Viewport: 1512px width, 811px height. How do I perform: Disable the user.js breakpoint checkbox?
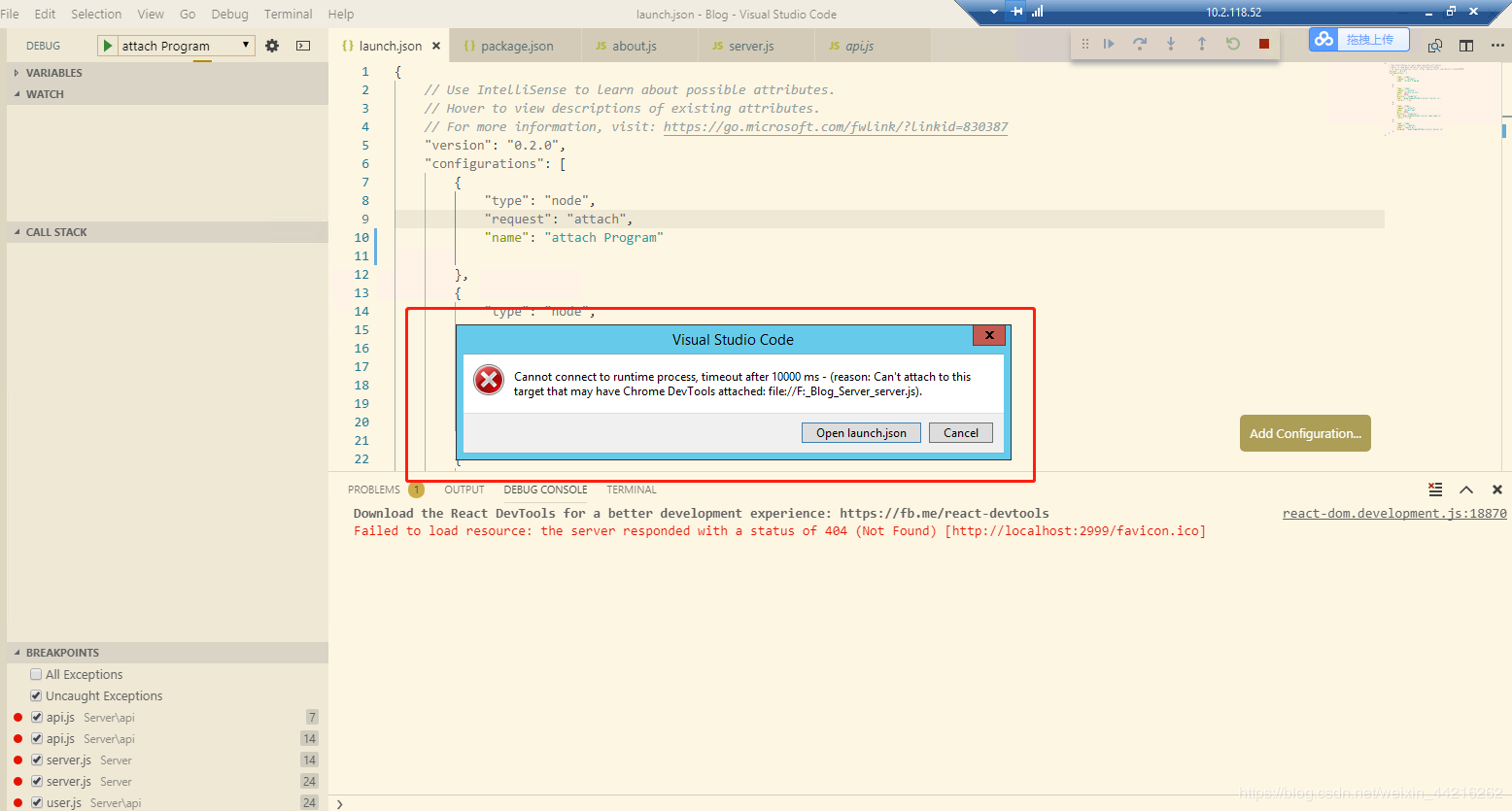click(x=36, y=802)
